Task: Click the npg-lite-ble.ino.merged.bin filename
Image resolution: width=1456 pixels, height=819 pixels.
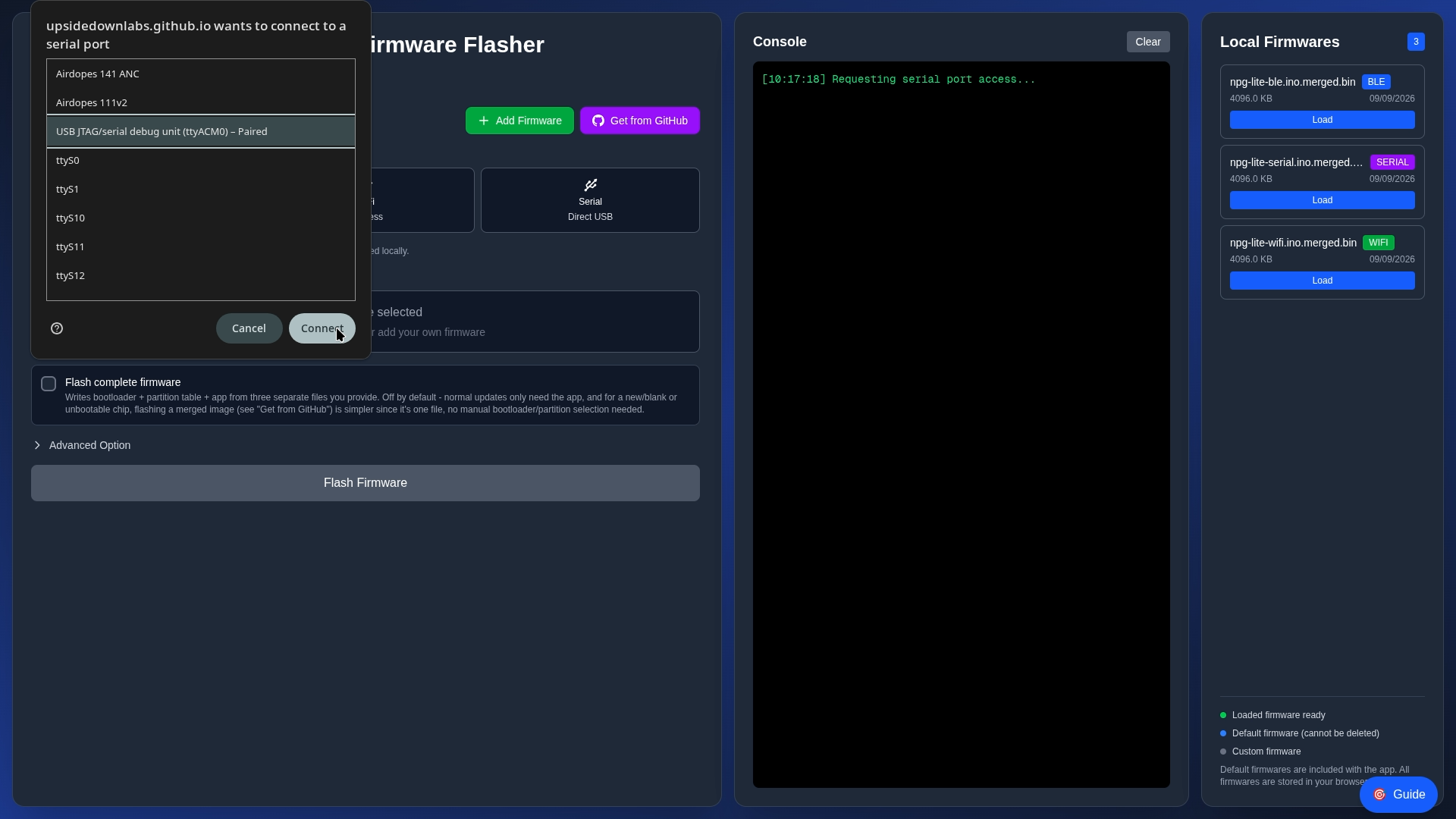Action: tap(1293, 82)
